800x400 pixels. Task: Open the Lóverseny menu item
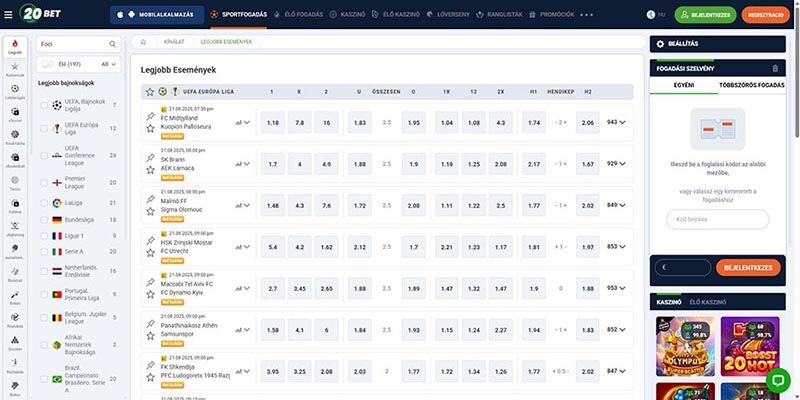pyautogui.click(x=448, y=15)
